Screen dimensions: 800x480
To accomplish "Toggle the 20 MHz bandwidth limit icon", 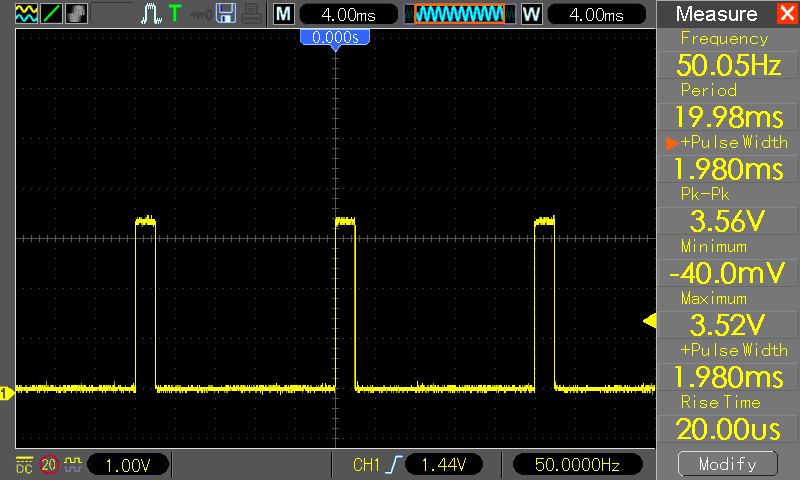I will pos(48,464).
